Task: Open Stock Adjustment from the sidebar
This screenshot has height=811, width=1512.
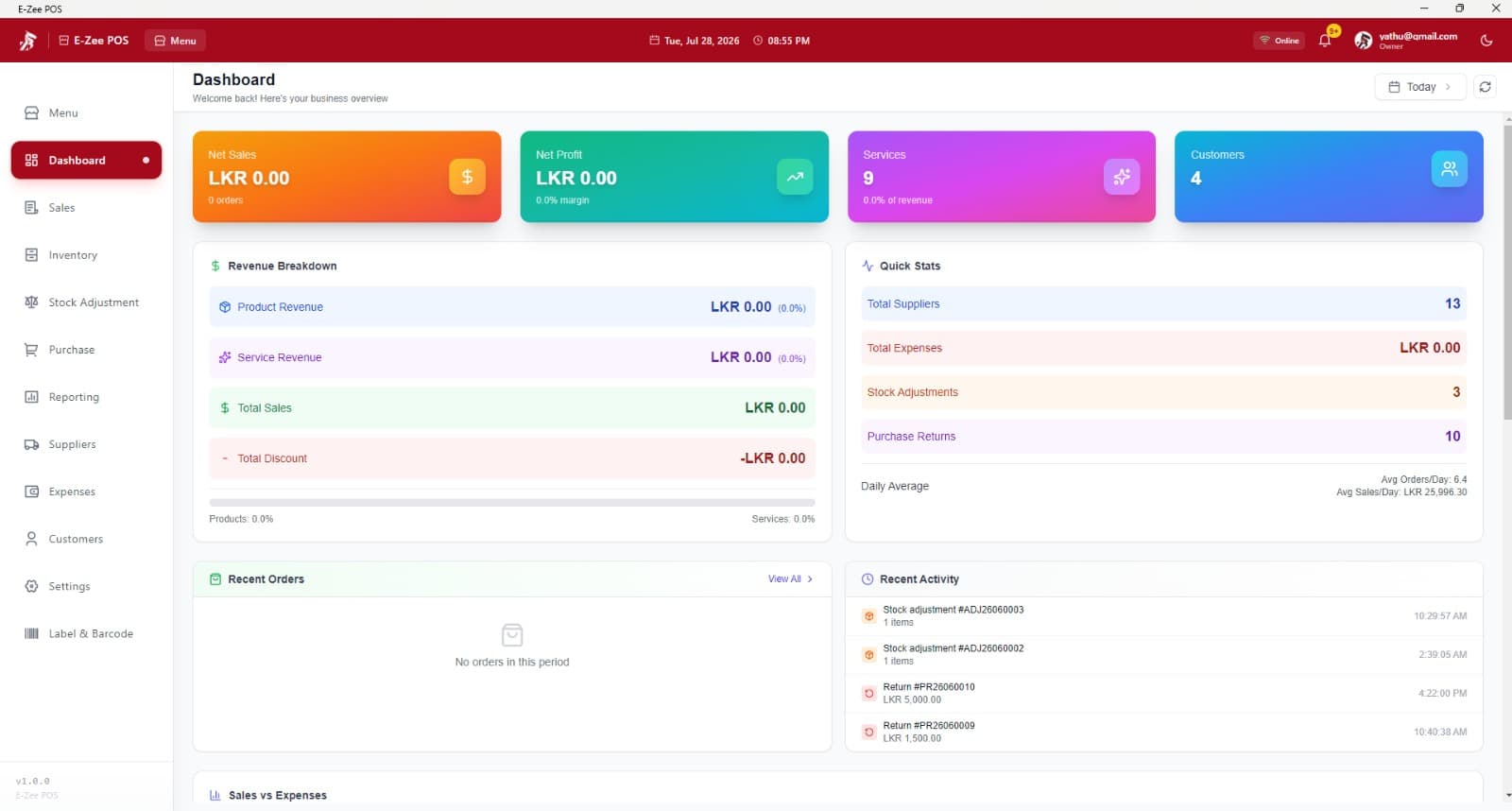Action: (86, 302)
